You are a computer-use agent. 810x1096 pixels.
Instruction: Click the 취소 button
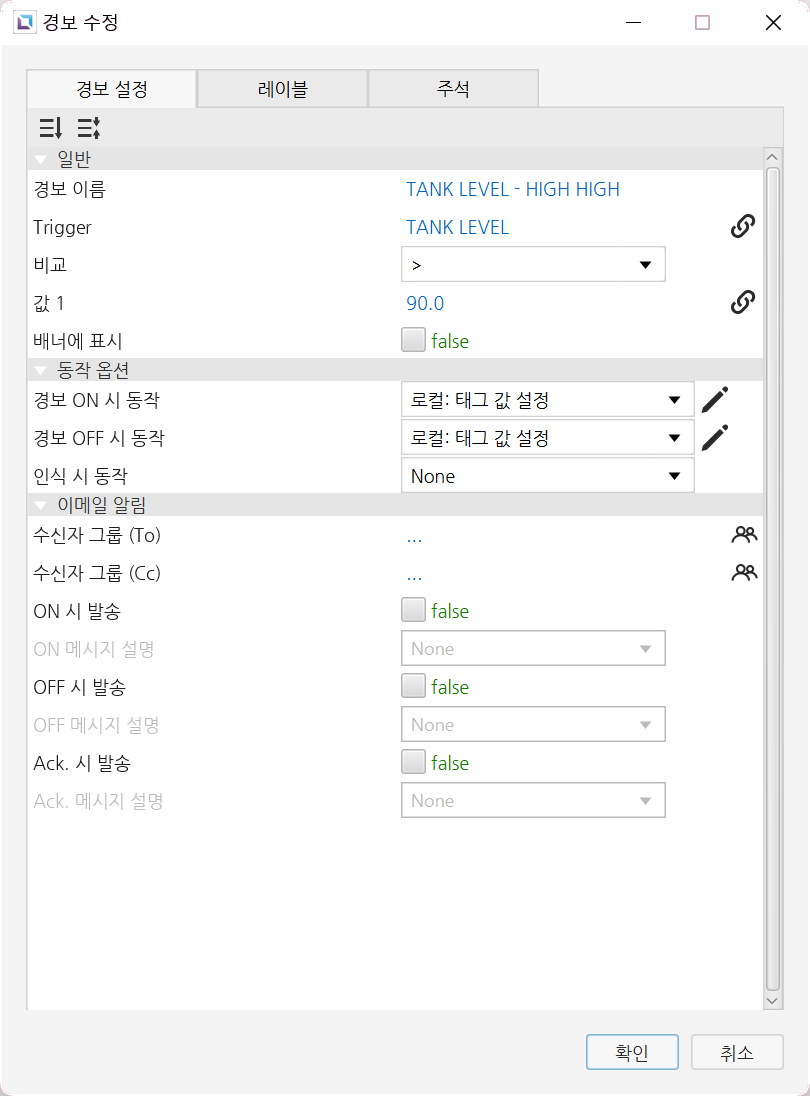point(737,1052)
